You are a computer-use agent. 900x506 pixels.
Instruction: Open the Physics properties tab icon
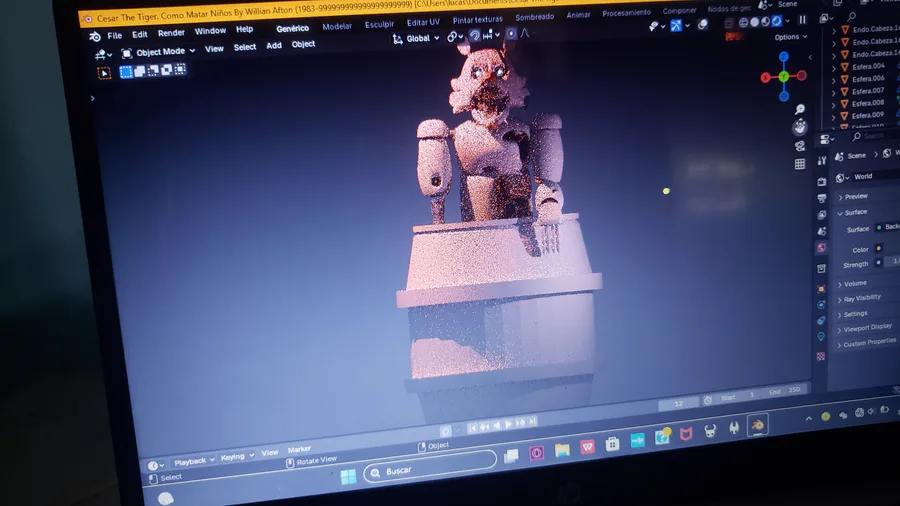tap(821, 305)
